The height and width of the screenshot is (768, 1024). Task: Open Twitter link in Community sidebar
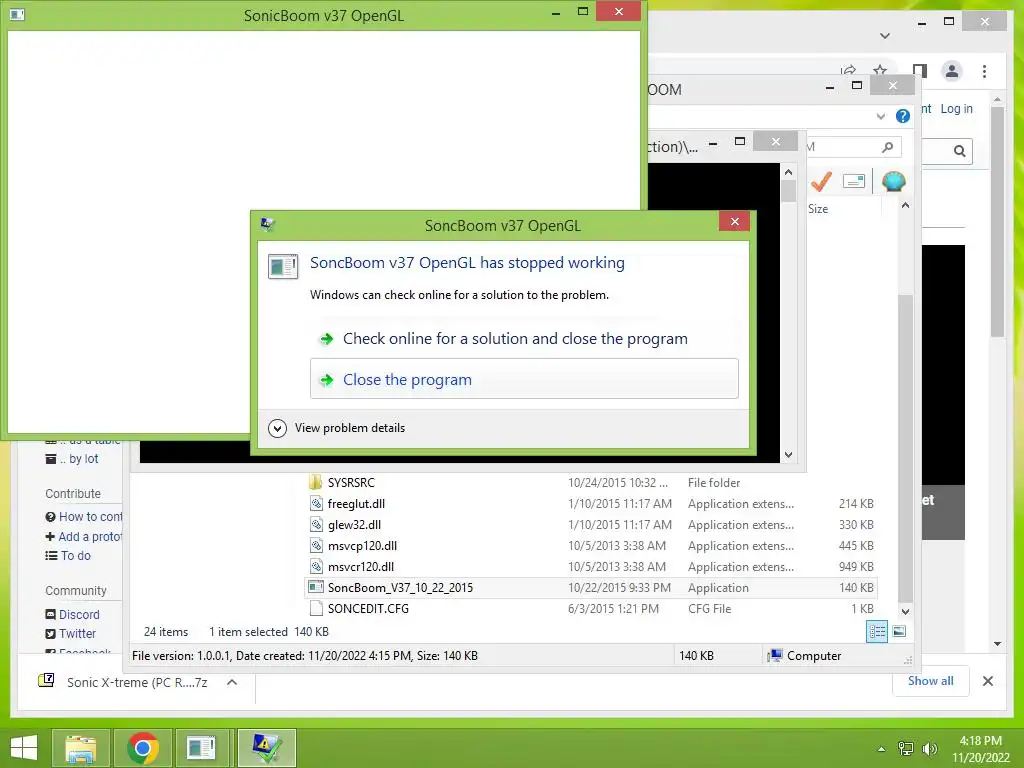point(77,633)
